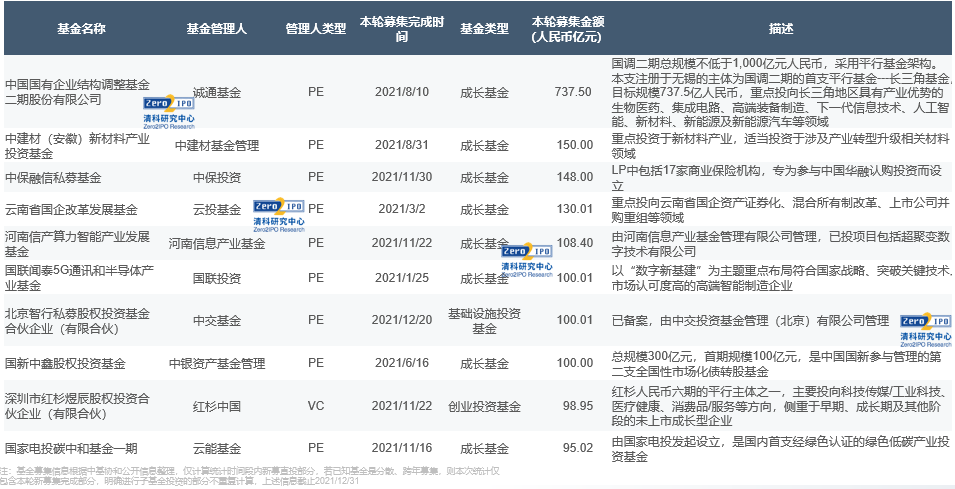Viewport: 955px width, 489px height.
Task: Click amount value 100.00
Action: tap(574, 364)
